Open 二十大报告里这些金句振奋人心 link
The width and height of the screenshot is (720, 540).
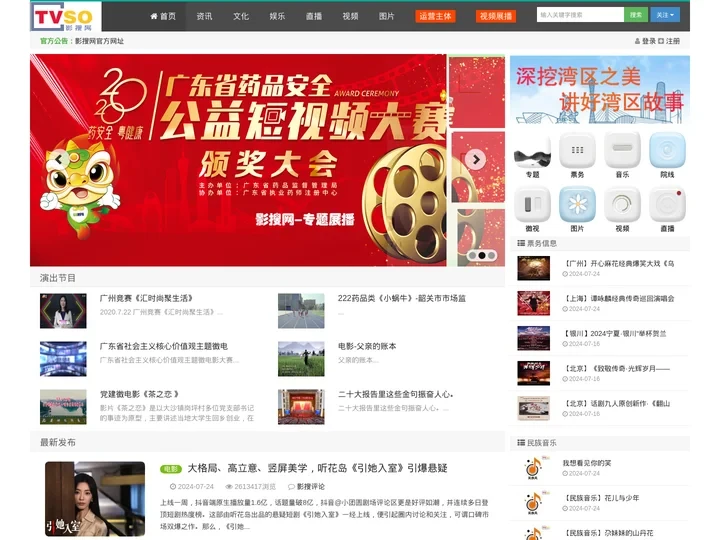pyautogui.click(x=396, y=394)
